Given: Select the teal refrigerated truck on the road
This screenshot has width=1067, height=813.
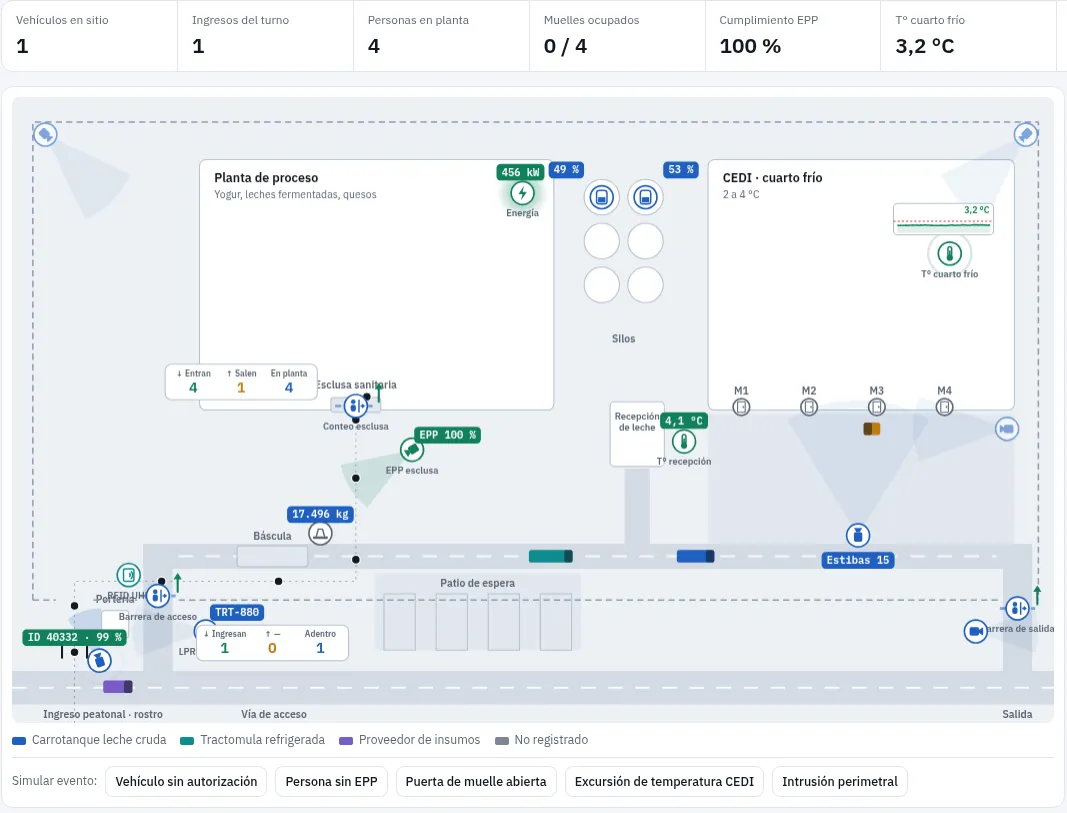Looking at the screenshot, I should pos(551,557).
